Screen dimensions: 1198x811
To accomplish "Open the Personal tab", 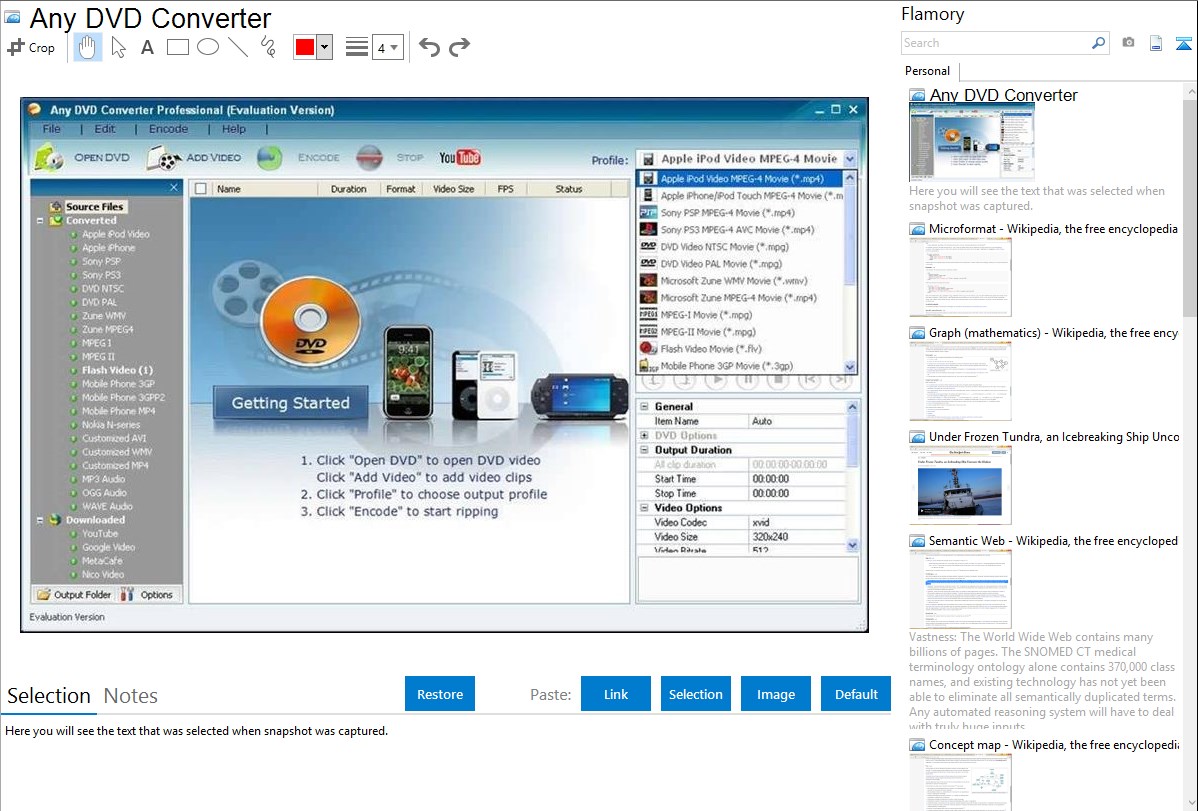I will 928,71.
